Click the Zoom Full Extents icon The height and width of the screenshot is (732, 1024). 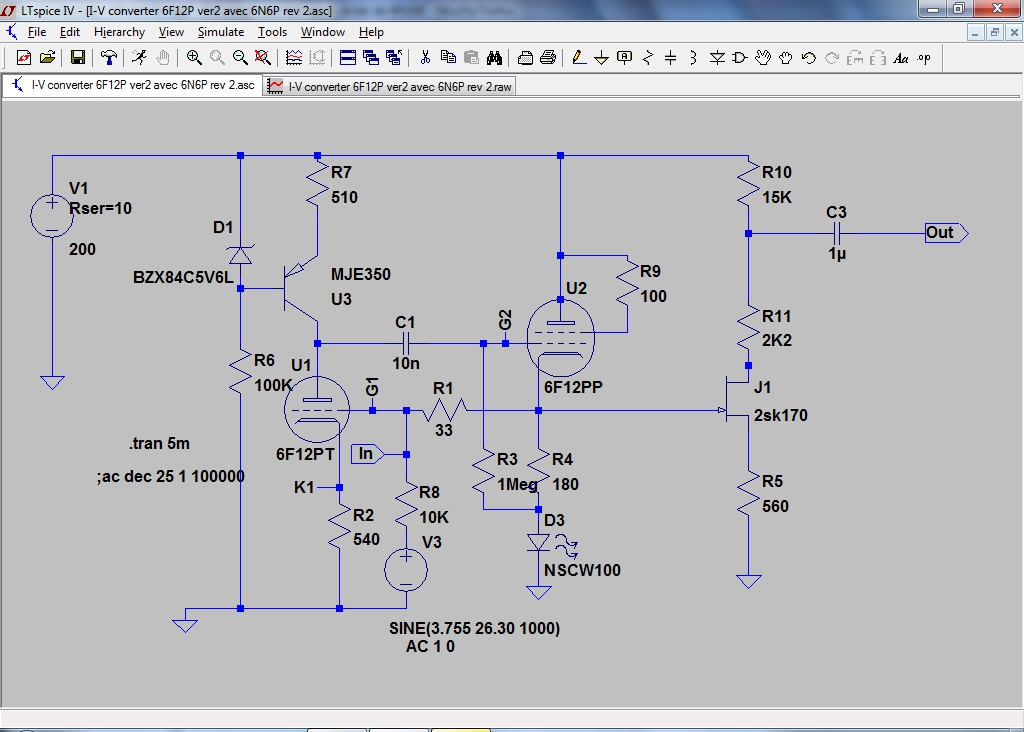point(263,58)
